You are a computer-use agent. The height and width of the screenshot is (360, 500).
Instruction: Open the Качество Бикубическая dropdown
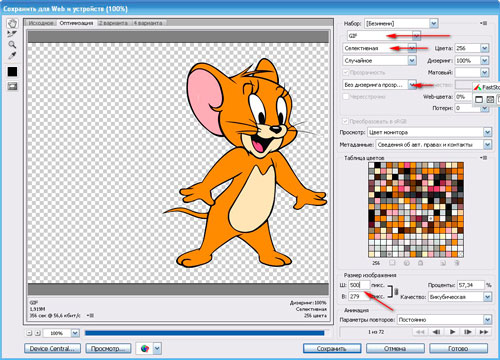click(488, 297)
